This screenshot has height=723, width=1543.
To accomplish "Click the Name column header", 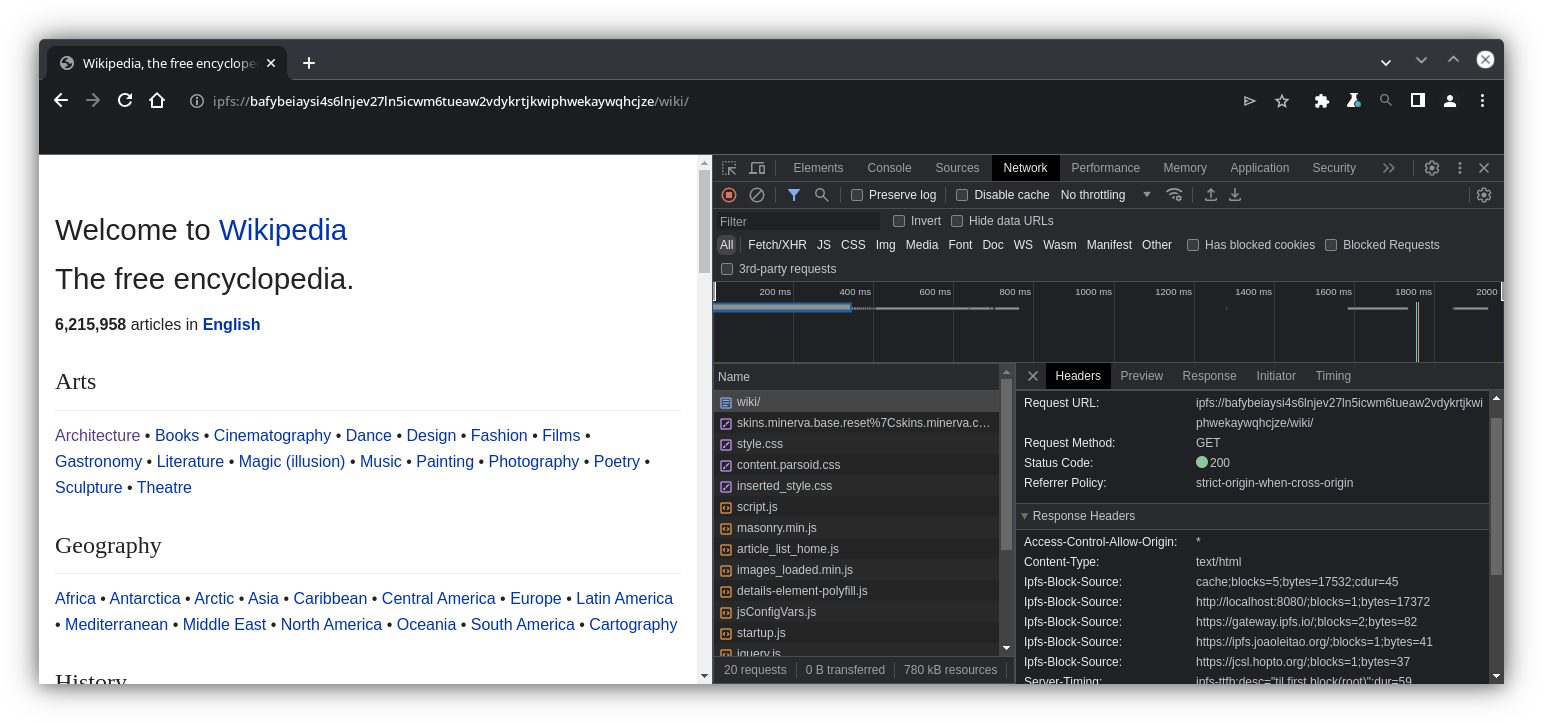I will click(x=857, y=376).
